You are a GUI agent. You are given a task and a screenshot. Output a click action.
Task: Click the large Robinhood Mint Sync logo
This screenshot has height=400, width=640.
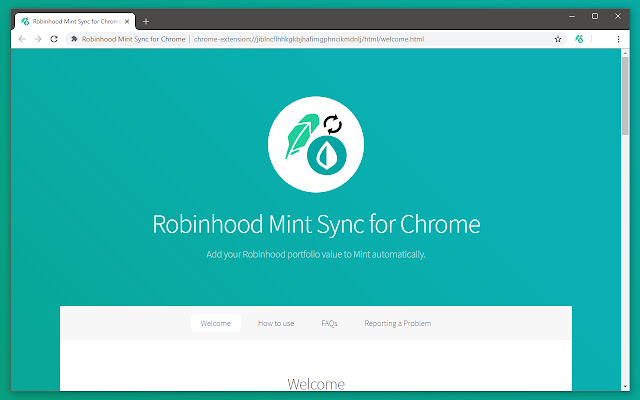tap(316, 144)
